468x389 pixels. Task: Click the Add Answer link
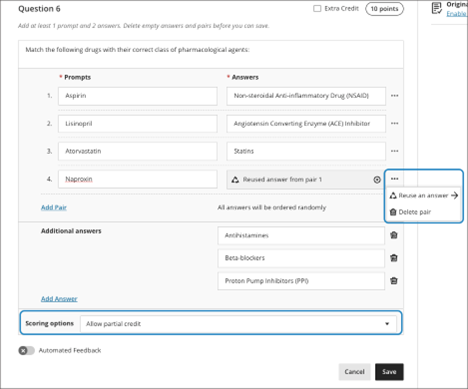tap(59, 299)
